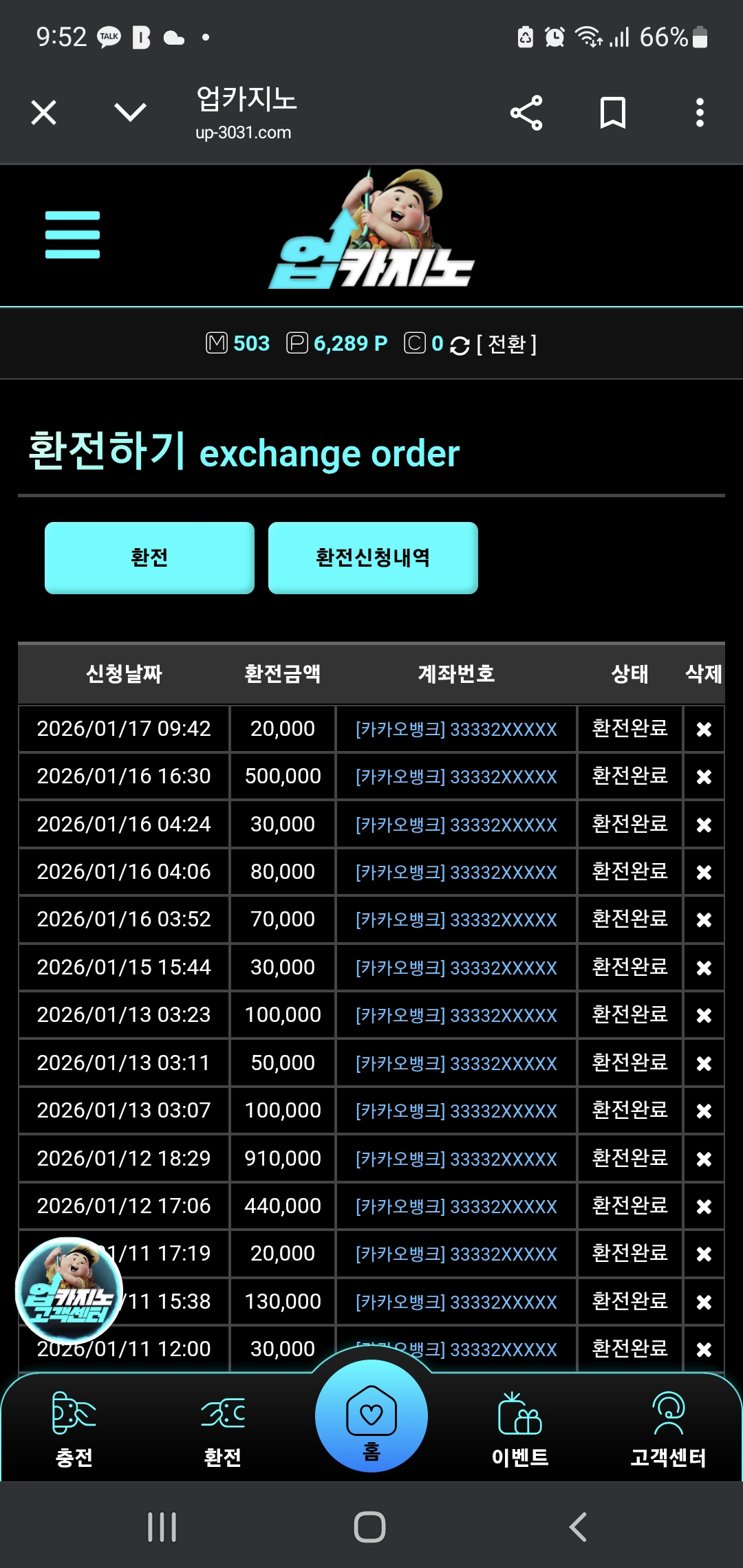Switch to 환전신청내역 tab
The height and width of the screenshot is (1568, 743).
coord(373,558)
